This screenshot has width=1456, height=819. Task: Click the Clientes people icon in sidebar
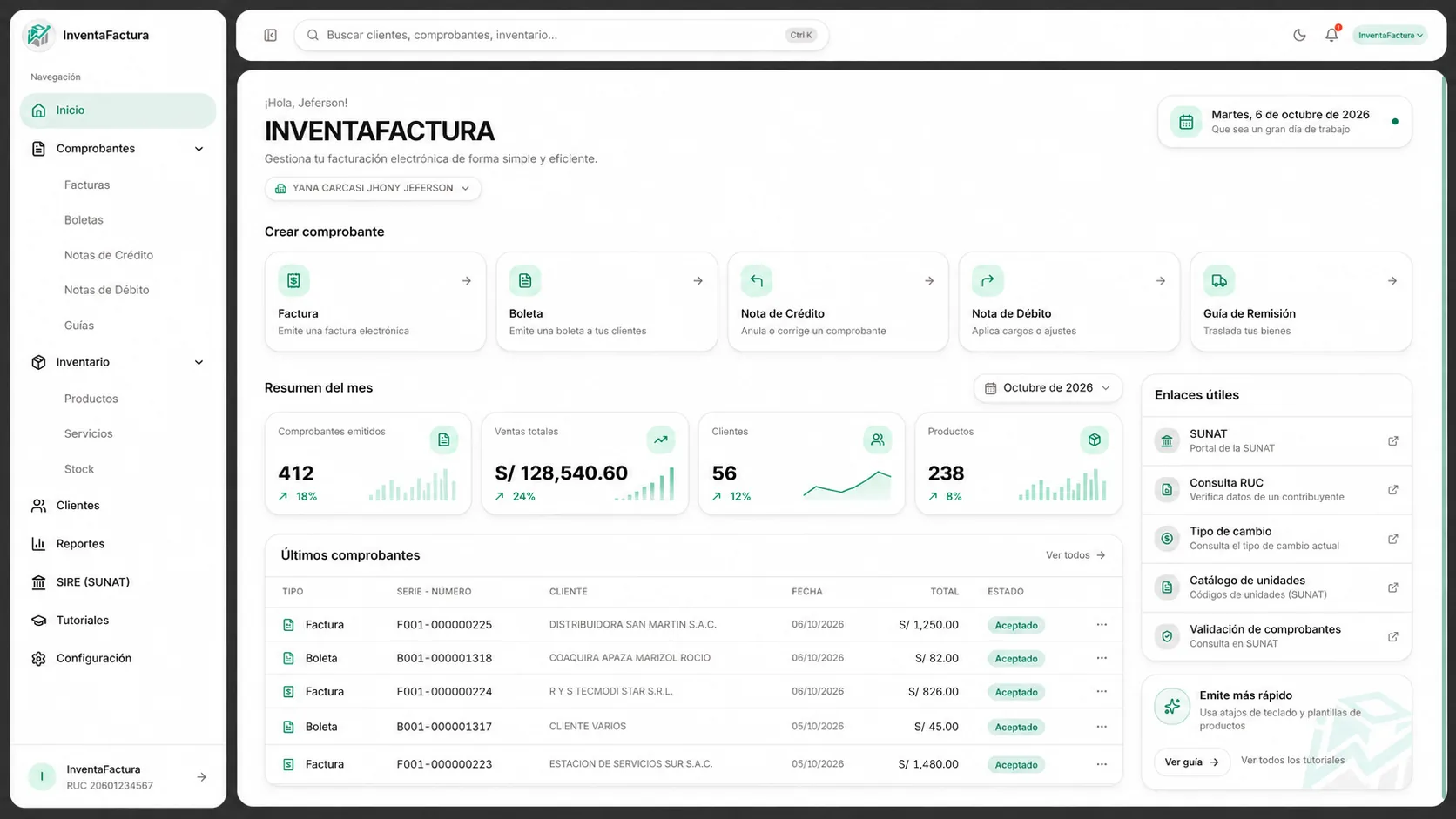coord(38,506)
